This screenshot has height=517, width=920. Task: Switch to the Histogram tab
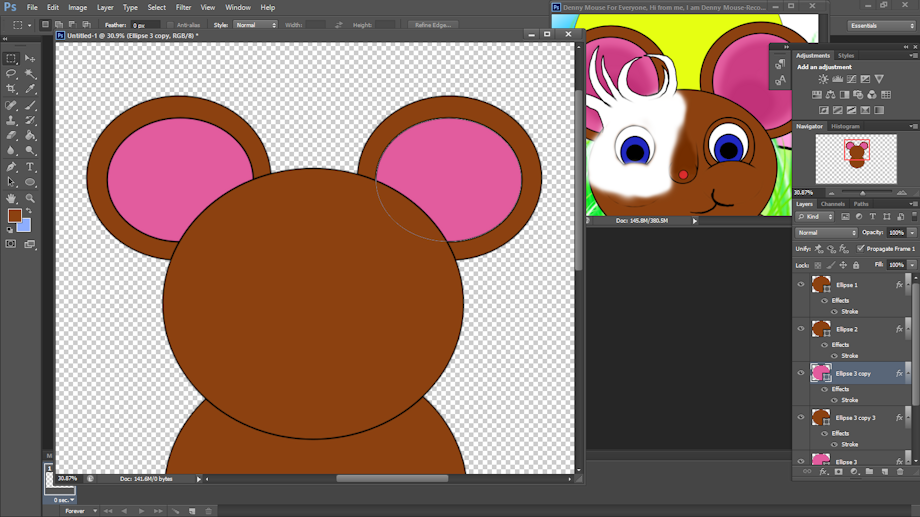pyautogui.click(x=845, y=126)
